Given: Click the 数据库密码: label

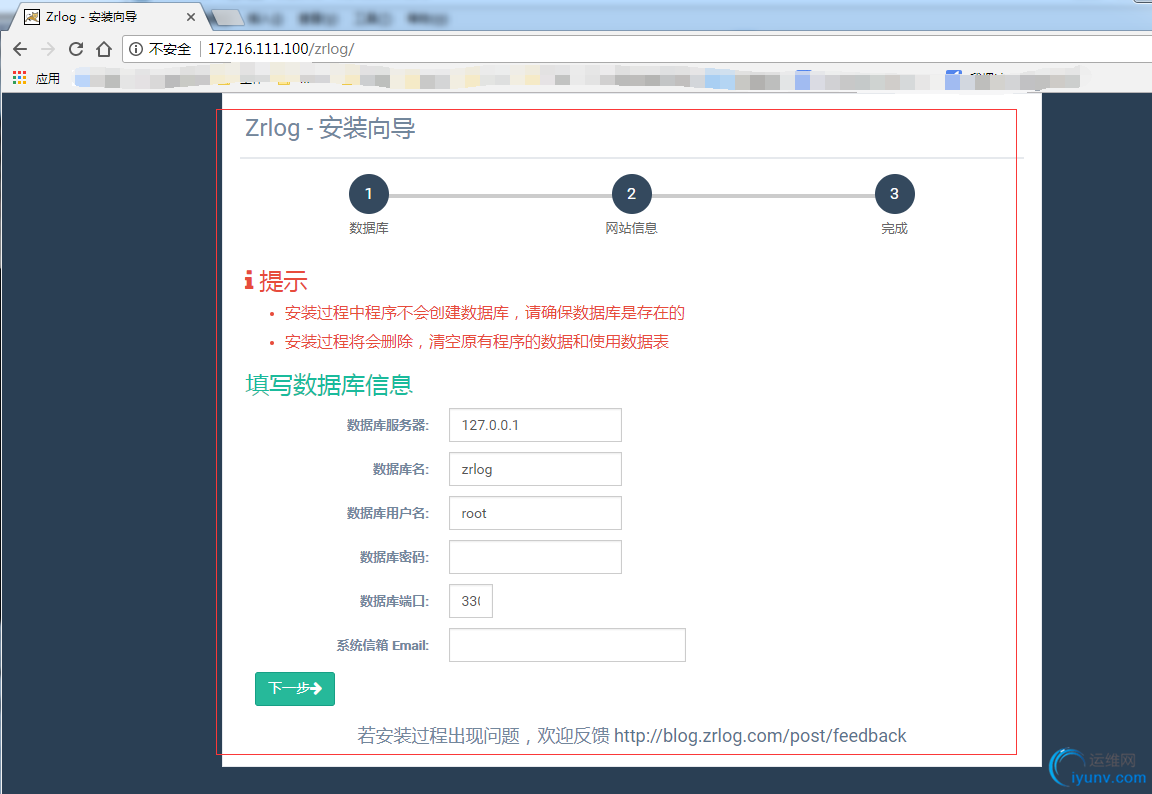Looking at the screenshot, I should [394, 557].
